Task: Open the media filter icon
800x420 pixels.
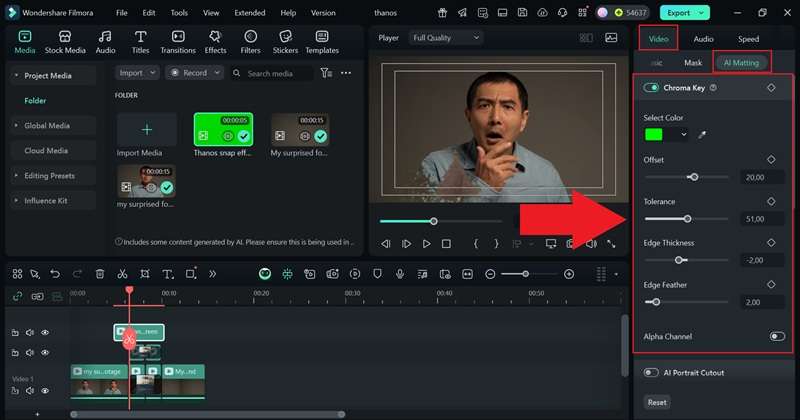Action: (x=326, y=73)
